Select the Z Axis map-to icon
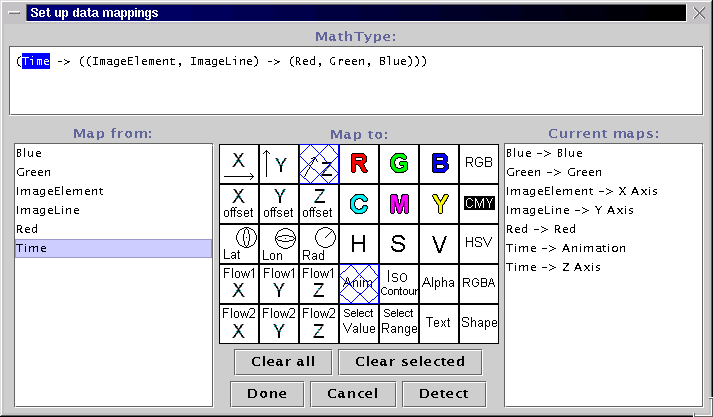The height and width of the screenshot is (417, 713). pyautogui.click(x=319, y=164)
